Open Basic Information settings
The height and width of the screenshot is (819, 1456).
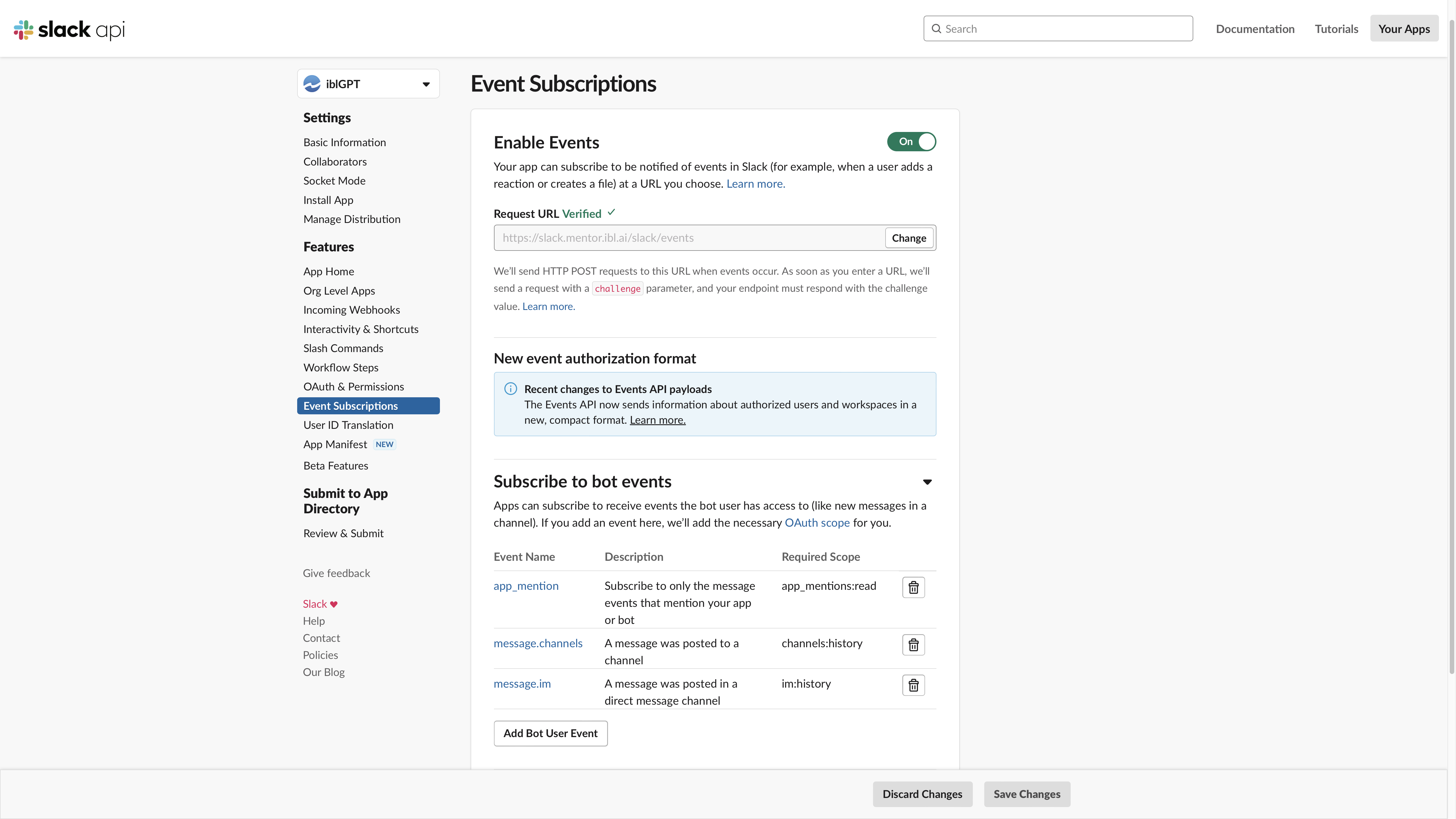tap(344, 142)
